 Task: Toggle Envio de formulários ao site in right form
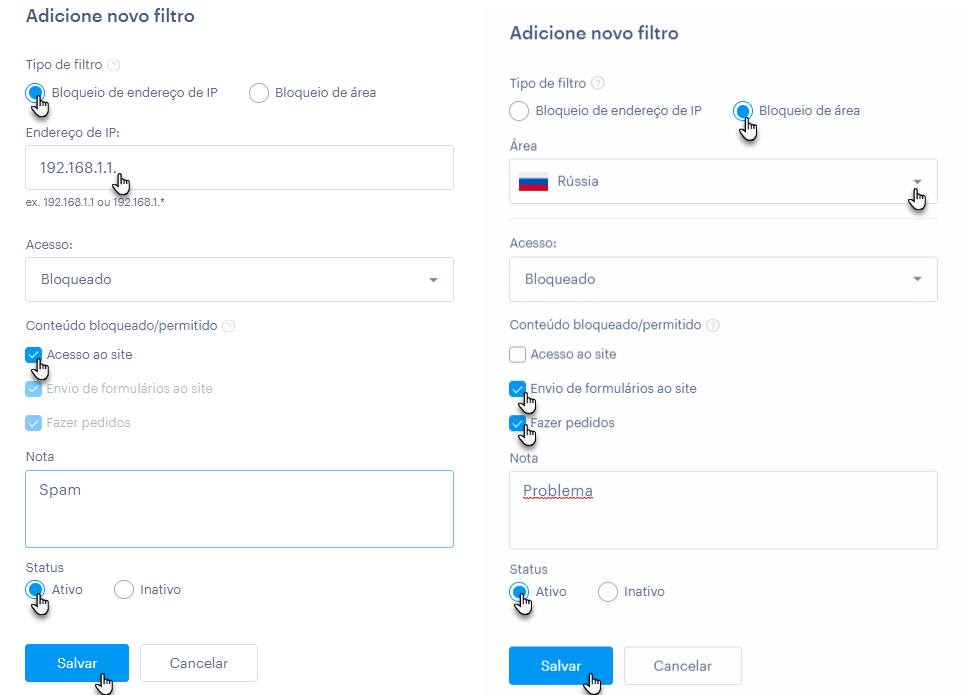(517, 389)
